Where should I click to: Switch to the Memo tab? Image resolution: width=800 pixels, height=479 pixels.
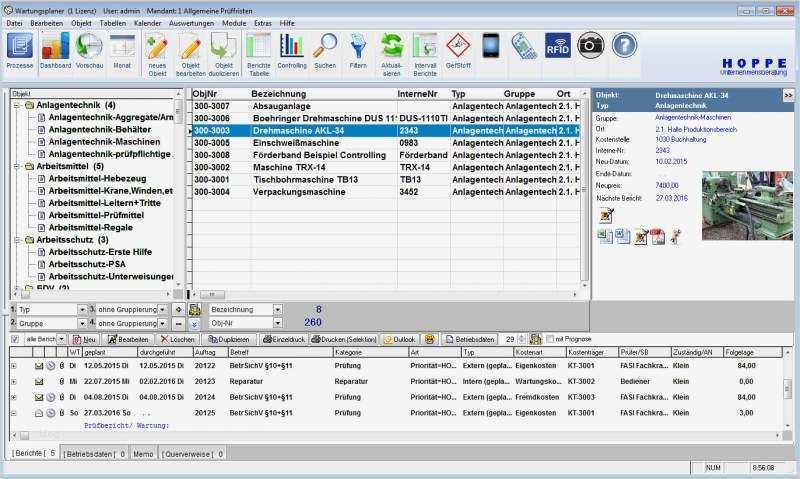coord(143,454)
